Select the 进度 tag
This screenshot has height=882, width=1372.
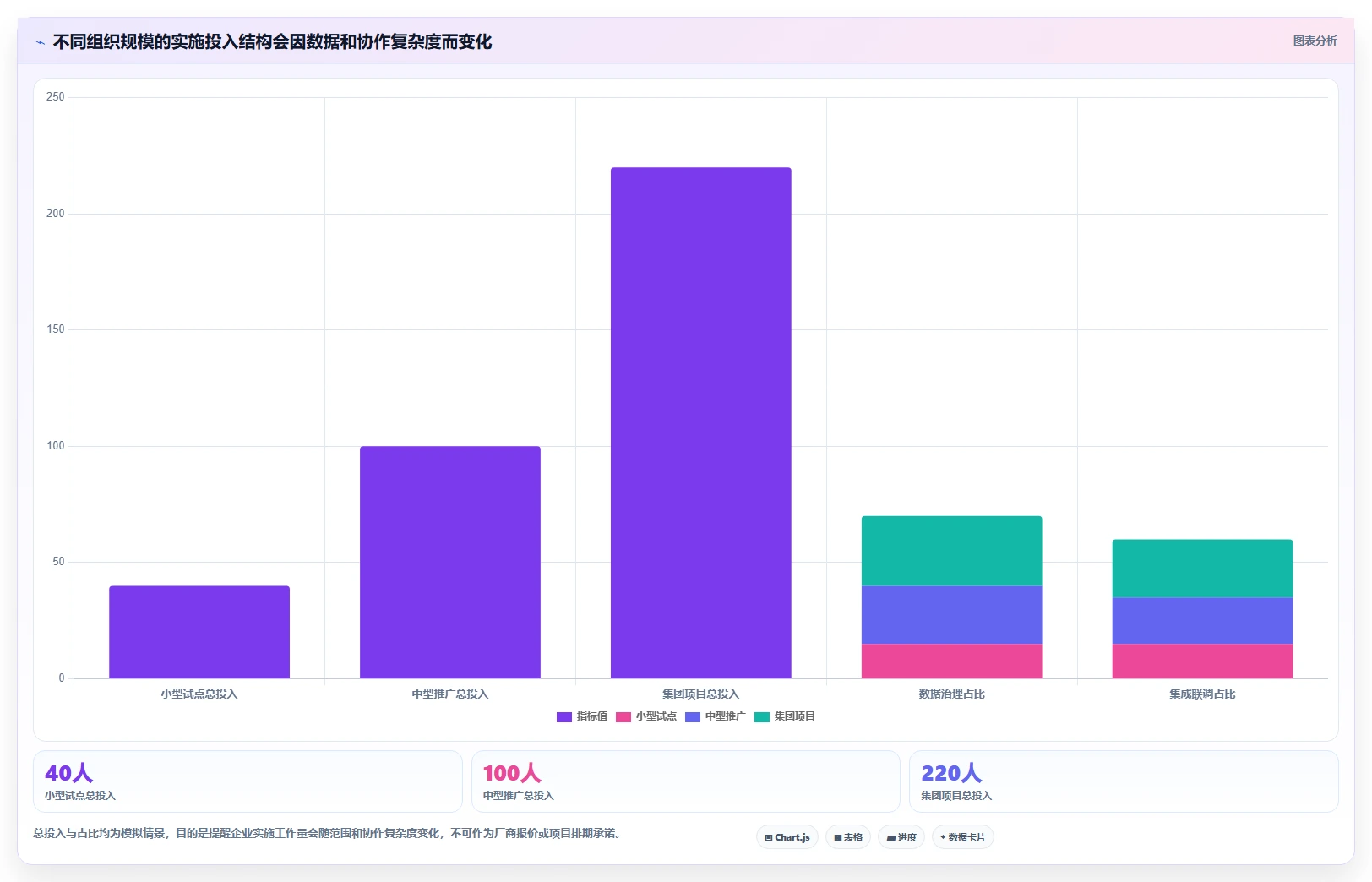[901, 837]
